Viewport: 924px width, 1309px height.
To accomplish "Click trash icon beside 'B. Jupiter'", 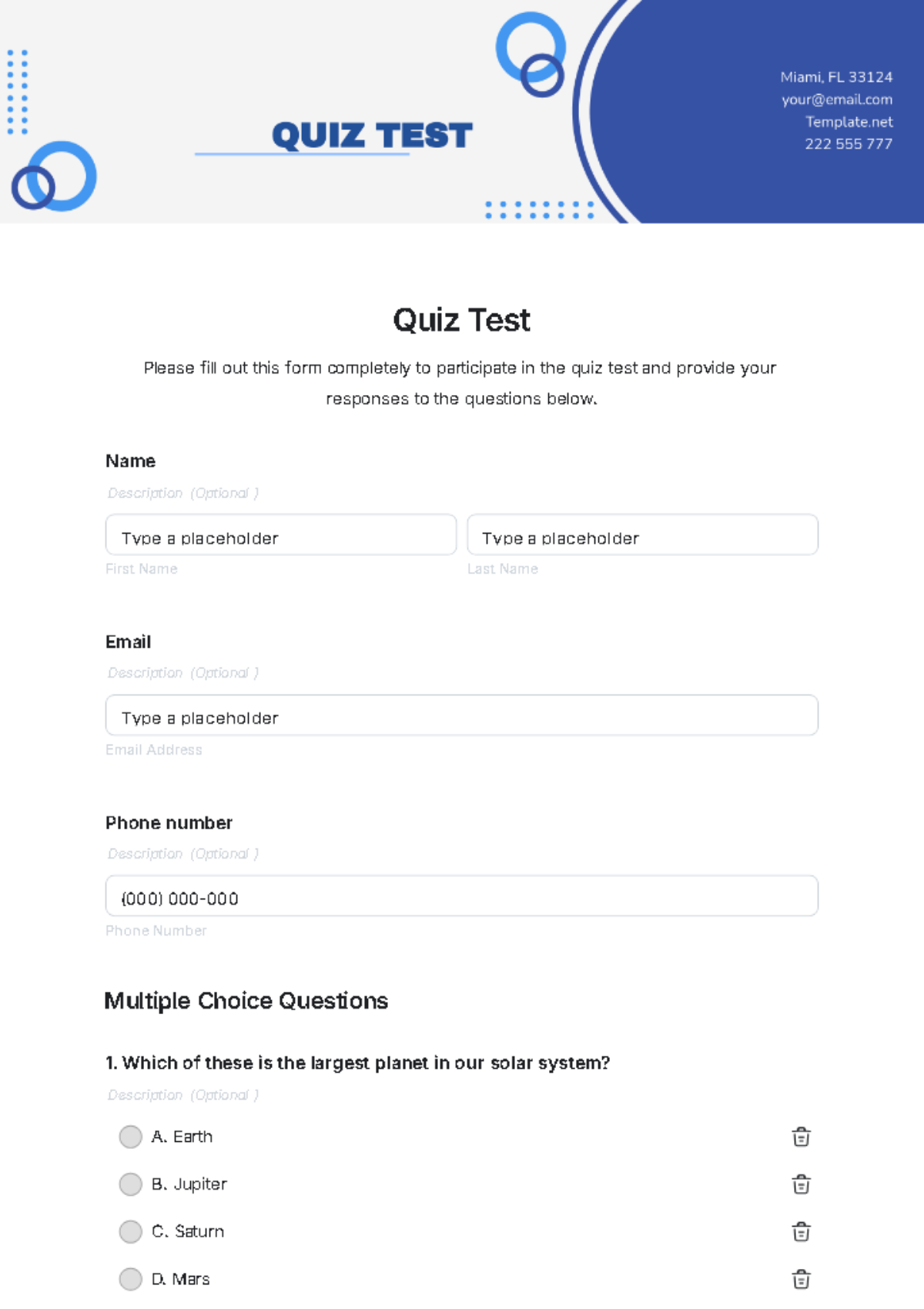I will pyautogui.click(x=801, y=1184).
